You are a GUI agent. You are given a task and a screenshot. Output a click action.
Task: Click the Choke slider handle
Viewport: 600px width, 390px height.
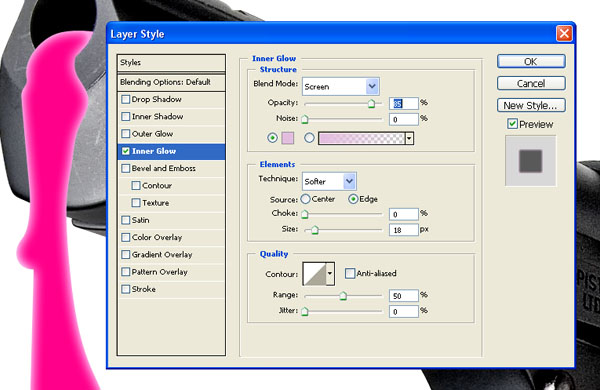tap(305, 214)
